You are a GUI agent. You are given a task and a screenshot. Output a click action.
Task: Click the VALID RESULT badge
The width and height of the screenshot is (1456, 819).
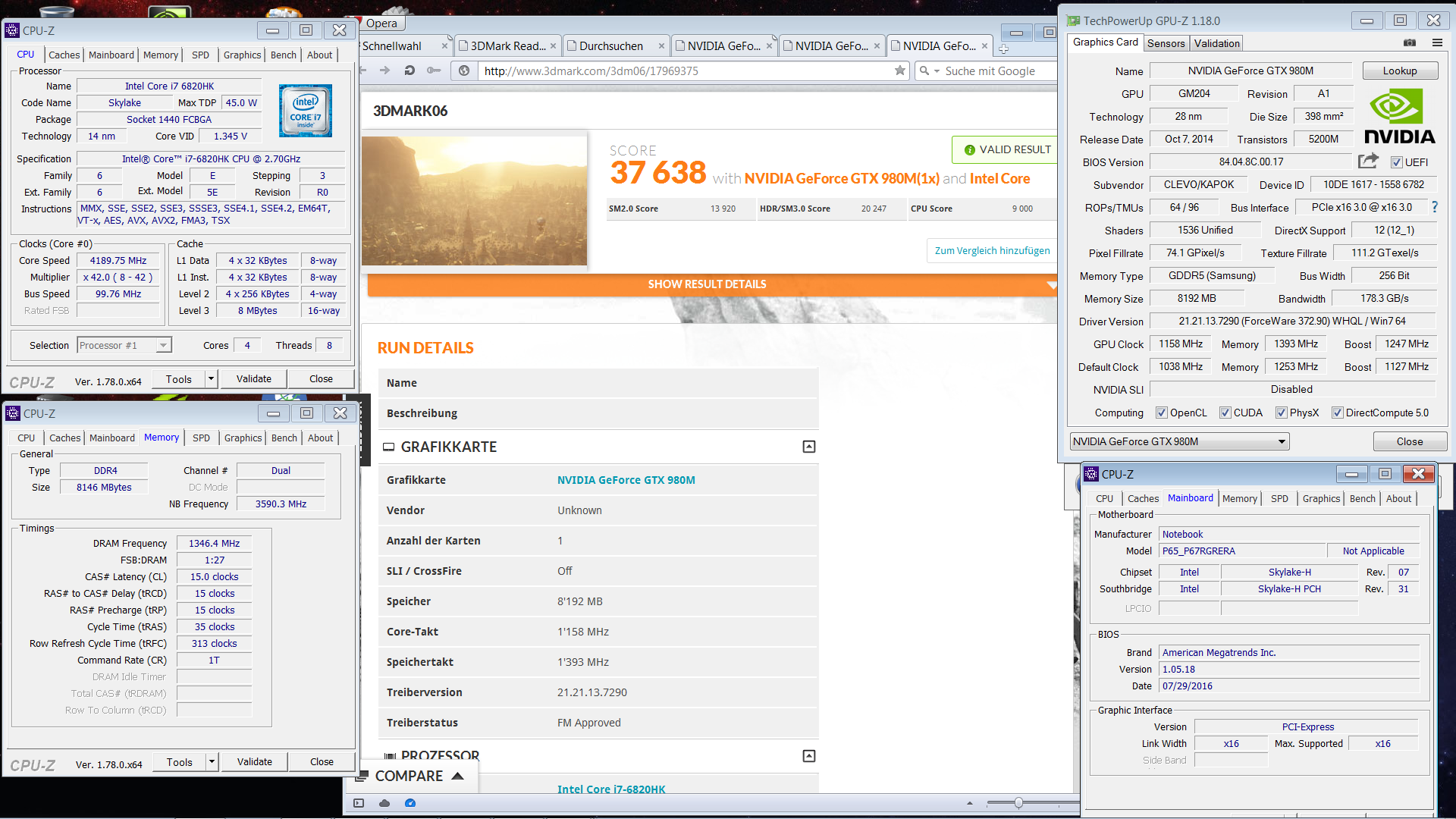click(1006, 149)
